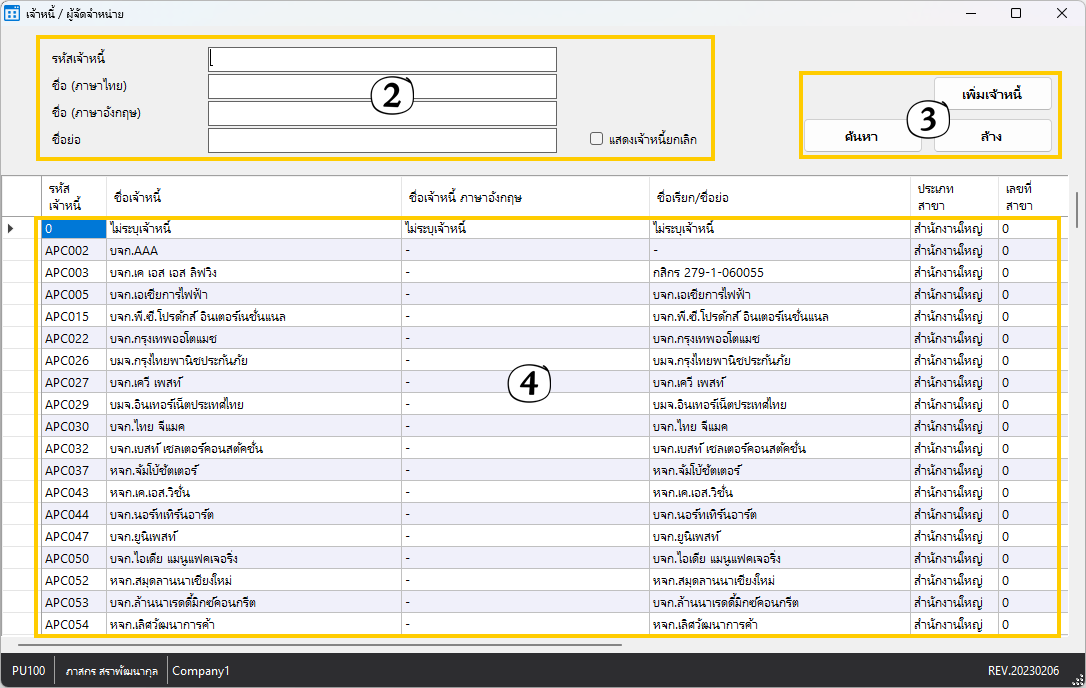Click the ชื่อ (ภาษาไทย) text field

point(382,87)
